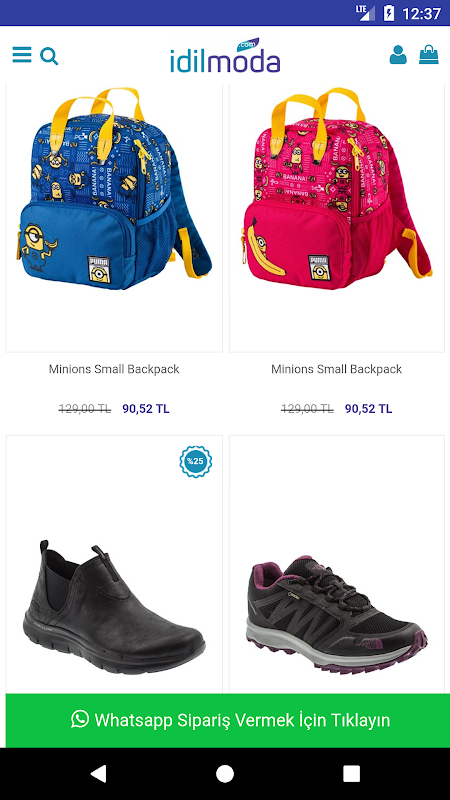The height and width of the screenshot is (800, 450).
Task: Tap the battery status icon
Action: (x=389, y=13)
